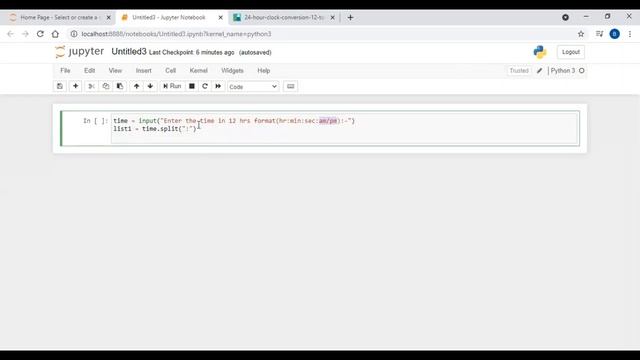Close the 24-hour-clock-conversion tab

pos(333,18)
